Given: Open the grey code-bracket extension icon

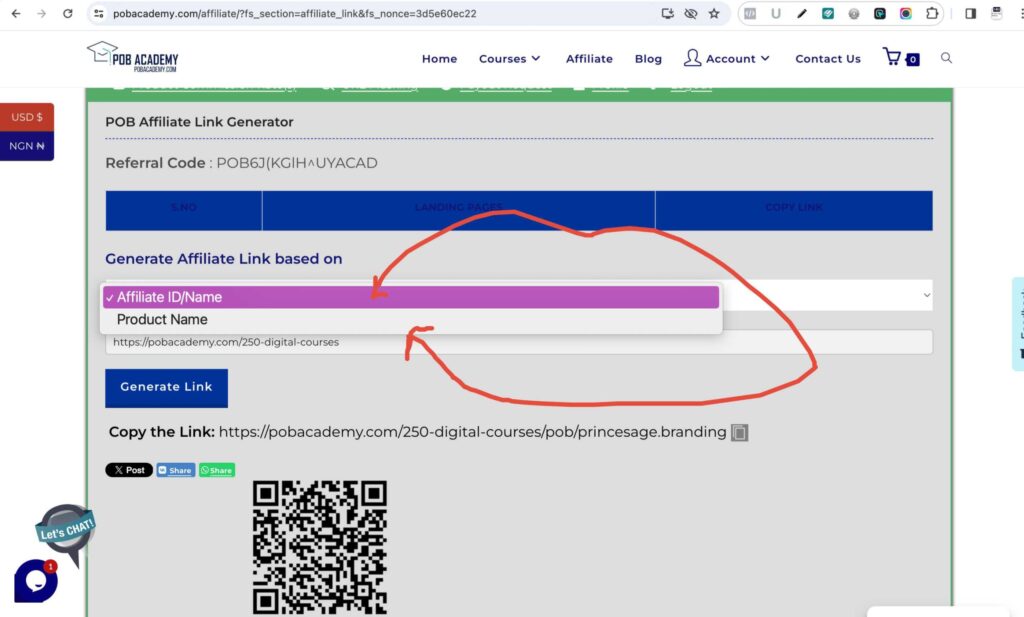Looking at the screenshot, I should pos(750,13).
